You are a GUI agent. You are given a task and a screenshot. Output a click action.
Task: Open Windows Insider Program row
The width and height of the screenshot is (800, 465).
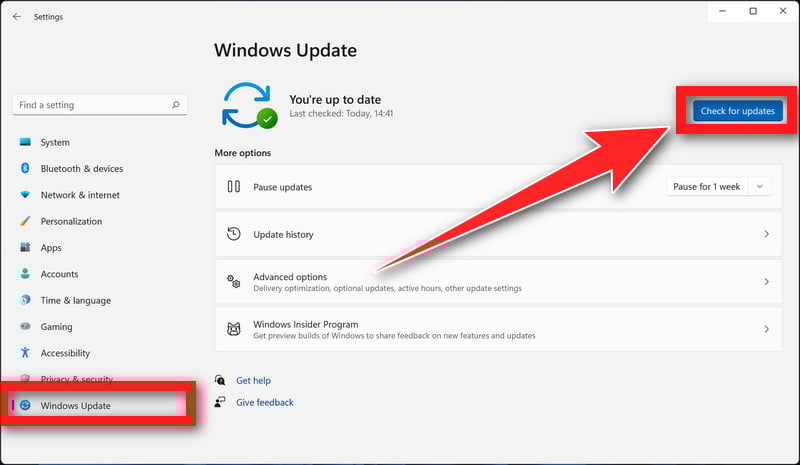pos(498,329)
